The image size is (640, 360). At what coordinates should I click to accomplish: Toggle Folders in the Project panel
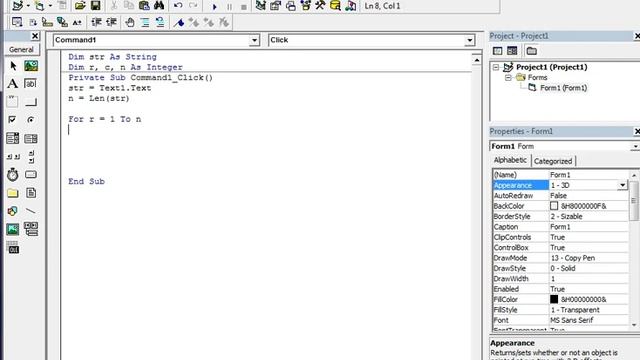click(x=531, y=51)
